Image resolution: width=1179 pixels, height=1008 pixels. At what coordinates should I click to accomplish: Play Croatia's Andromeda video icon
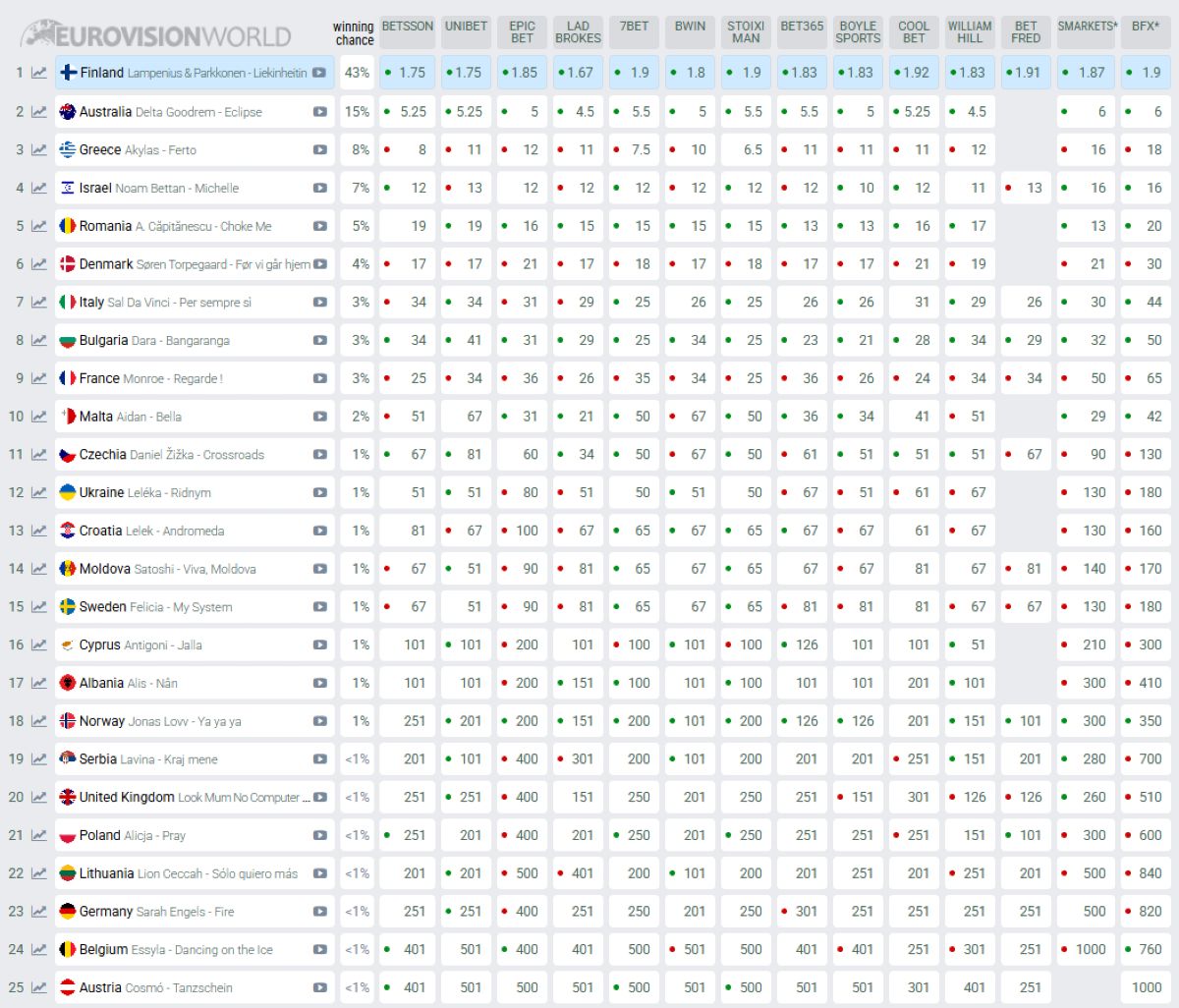click(x=319, y=531)
